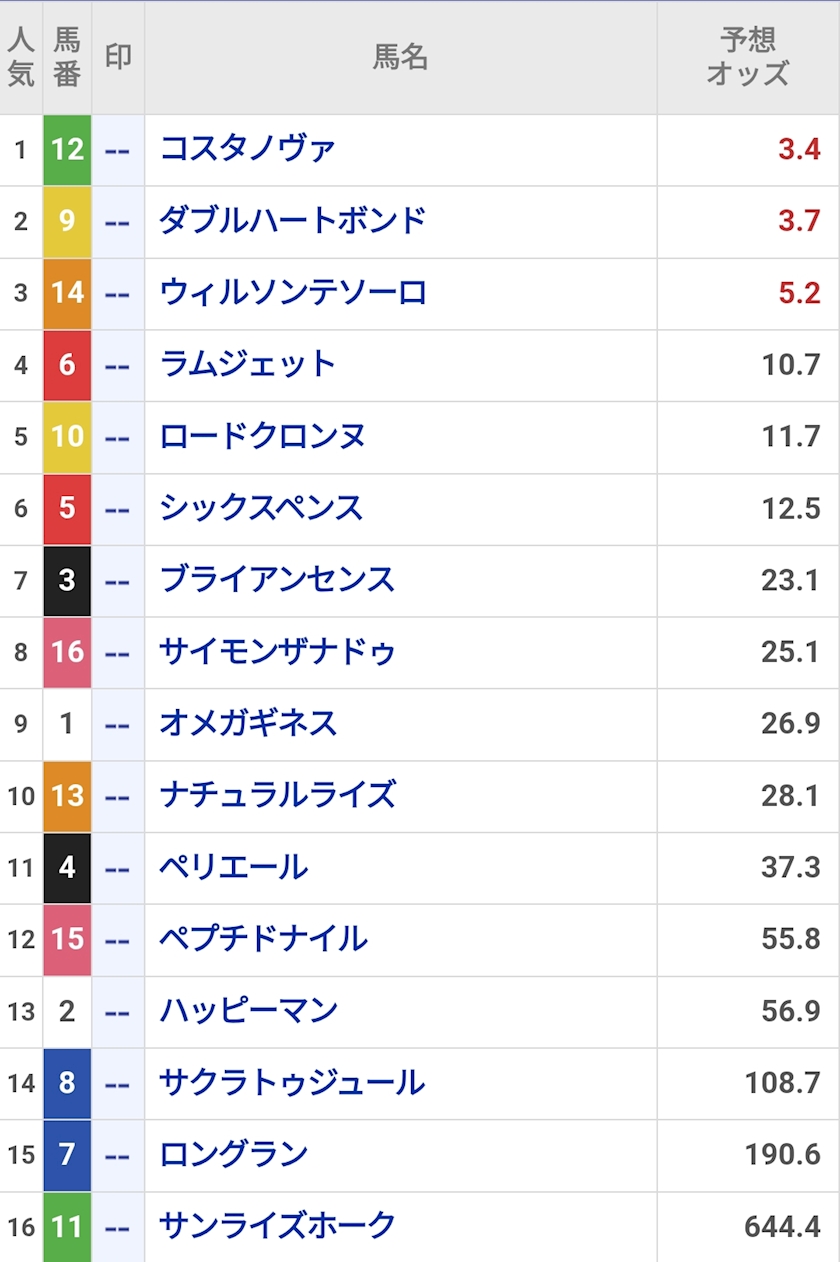Screen dimensions: 840x1262
Task: Select orange number 14 badge
Action: click(x=67, y=294)
